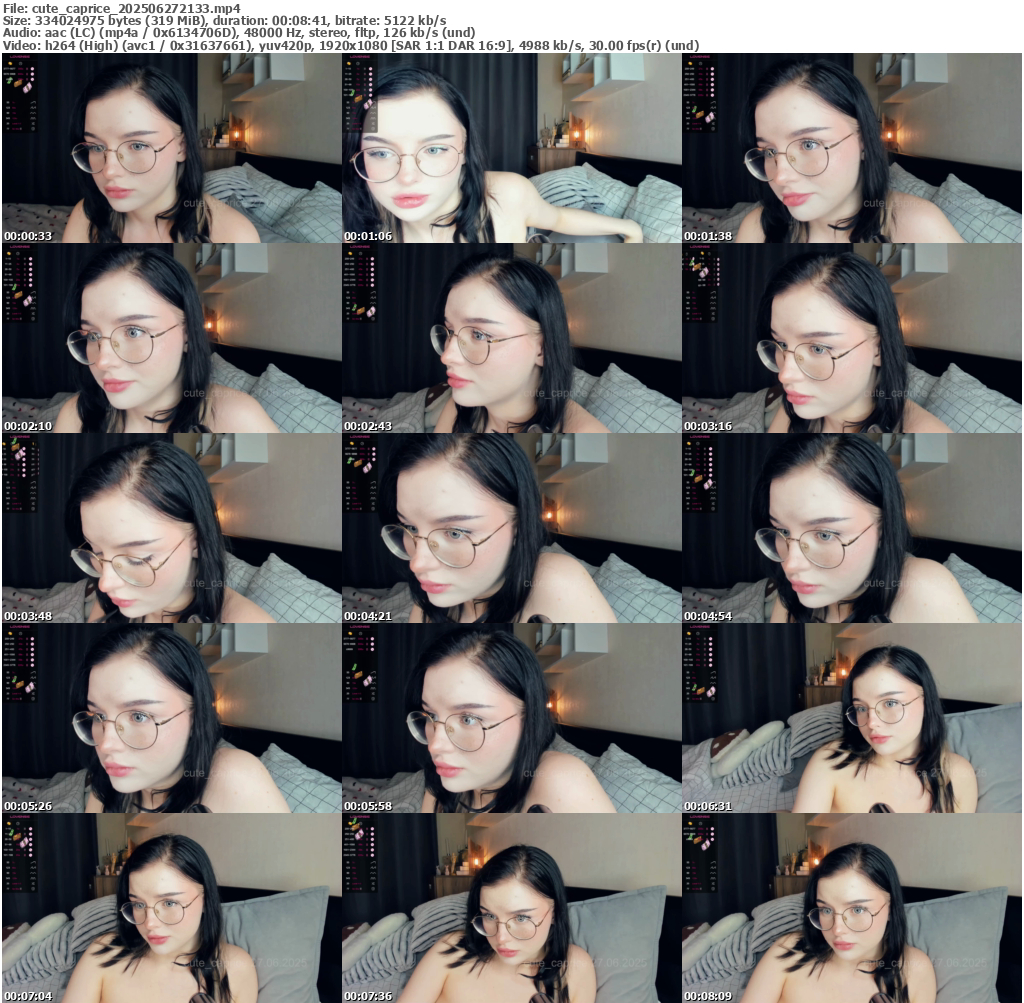Click the 'Size: 334024975 bytes' info line
This screenshot has width=1024, height=1003.
coord(225,20)
